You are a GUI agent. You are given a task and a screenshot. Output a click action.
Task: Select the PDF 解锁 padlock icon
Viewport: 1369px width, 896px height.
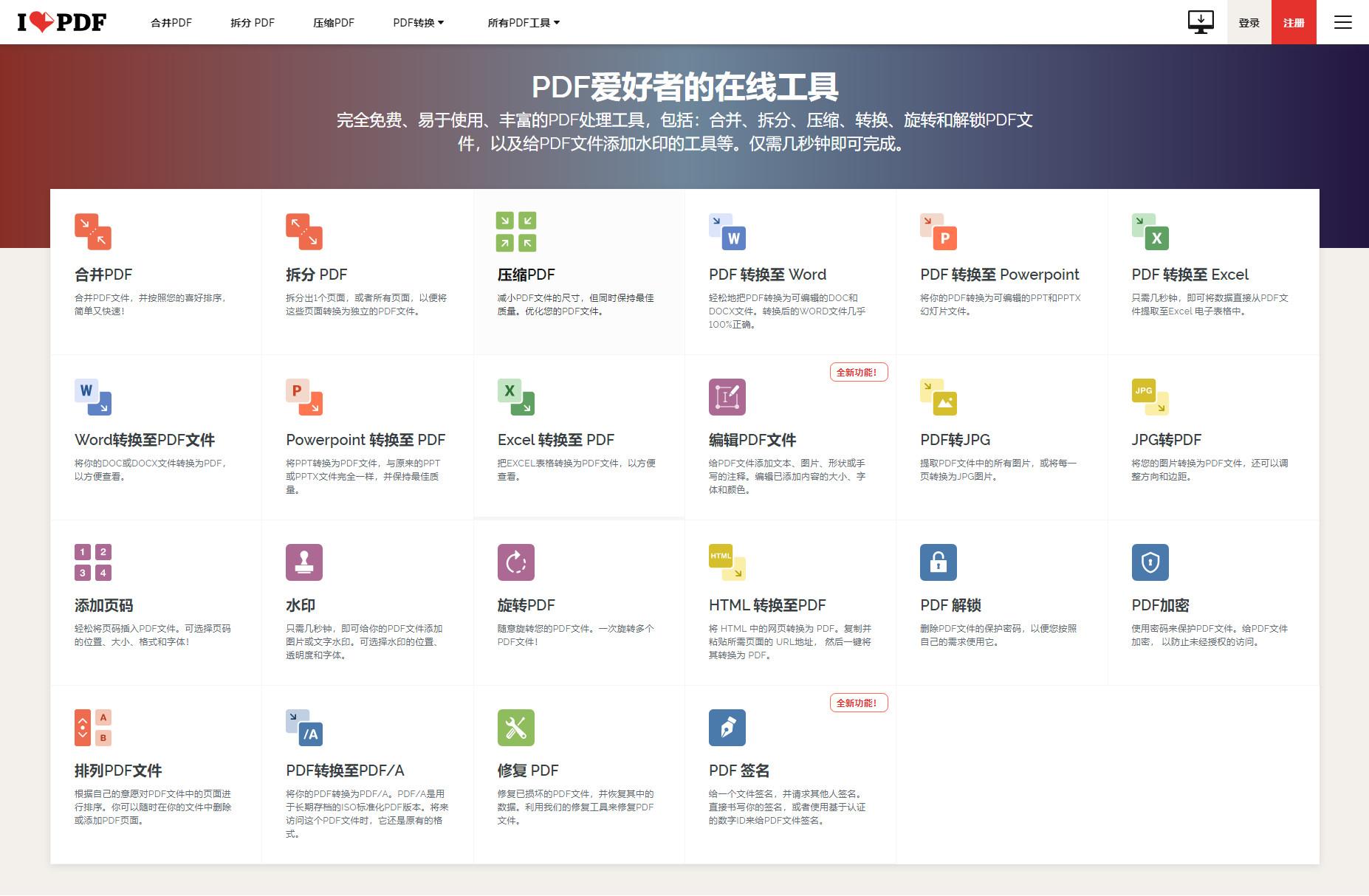tap(939, 562)
